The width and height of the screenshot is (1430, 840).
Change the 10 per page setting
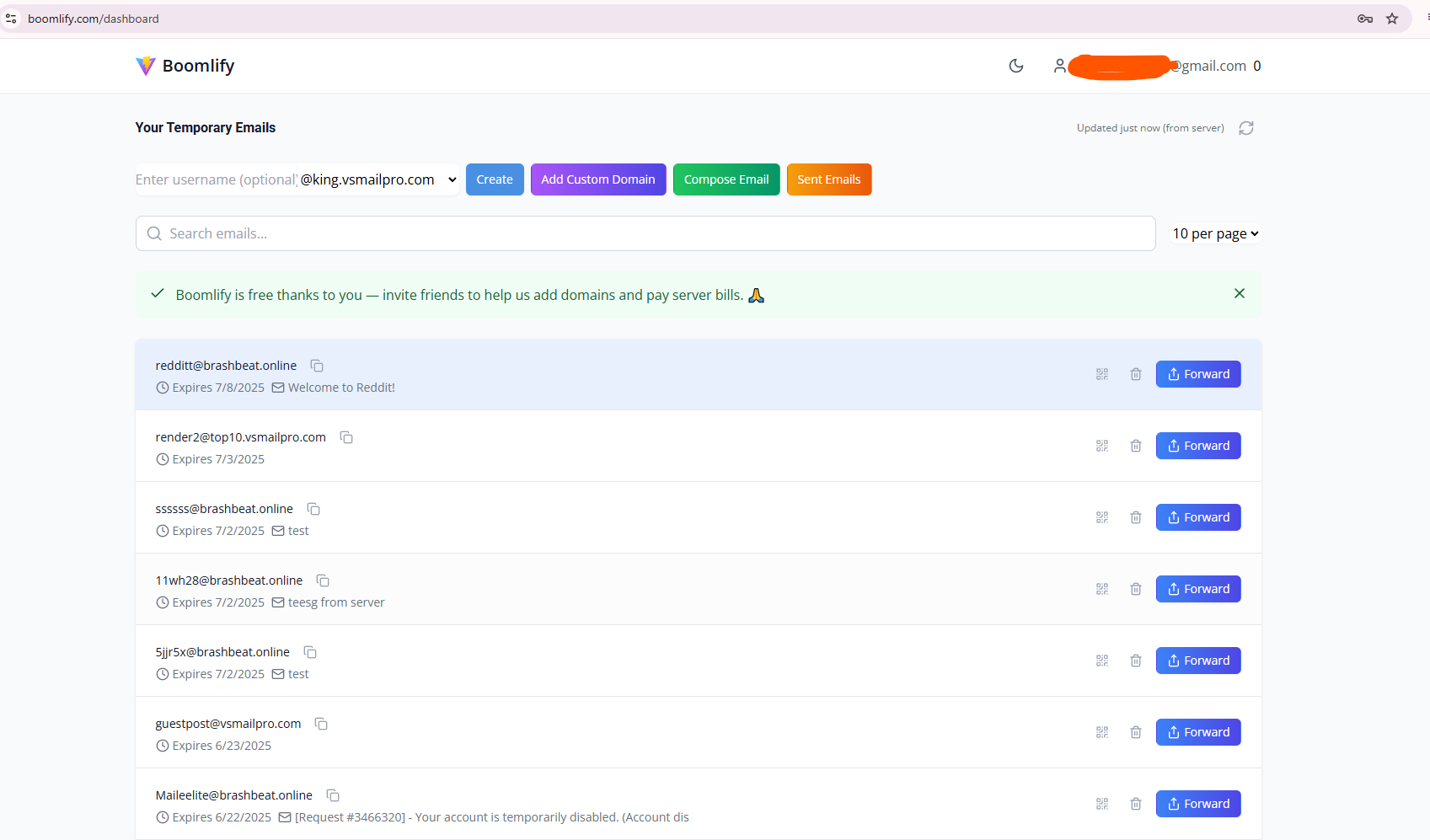coord(1214,233)
